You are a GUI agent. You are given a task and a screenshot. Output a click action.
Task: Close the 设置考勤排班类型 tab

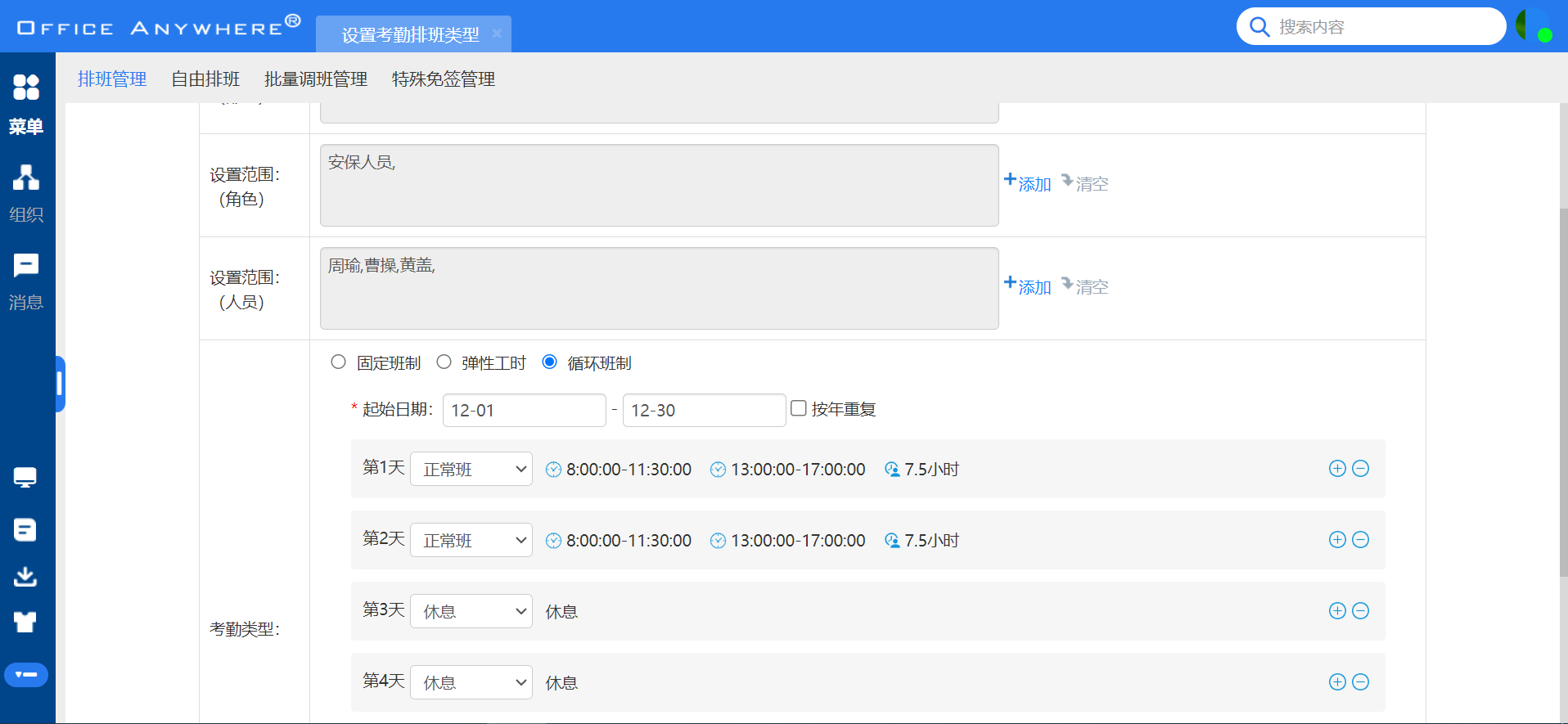coord(497,34)
